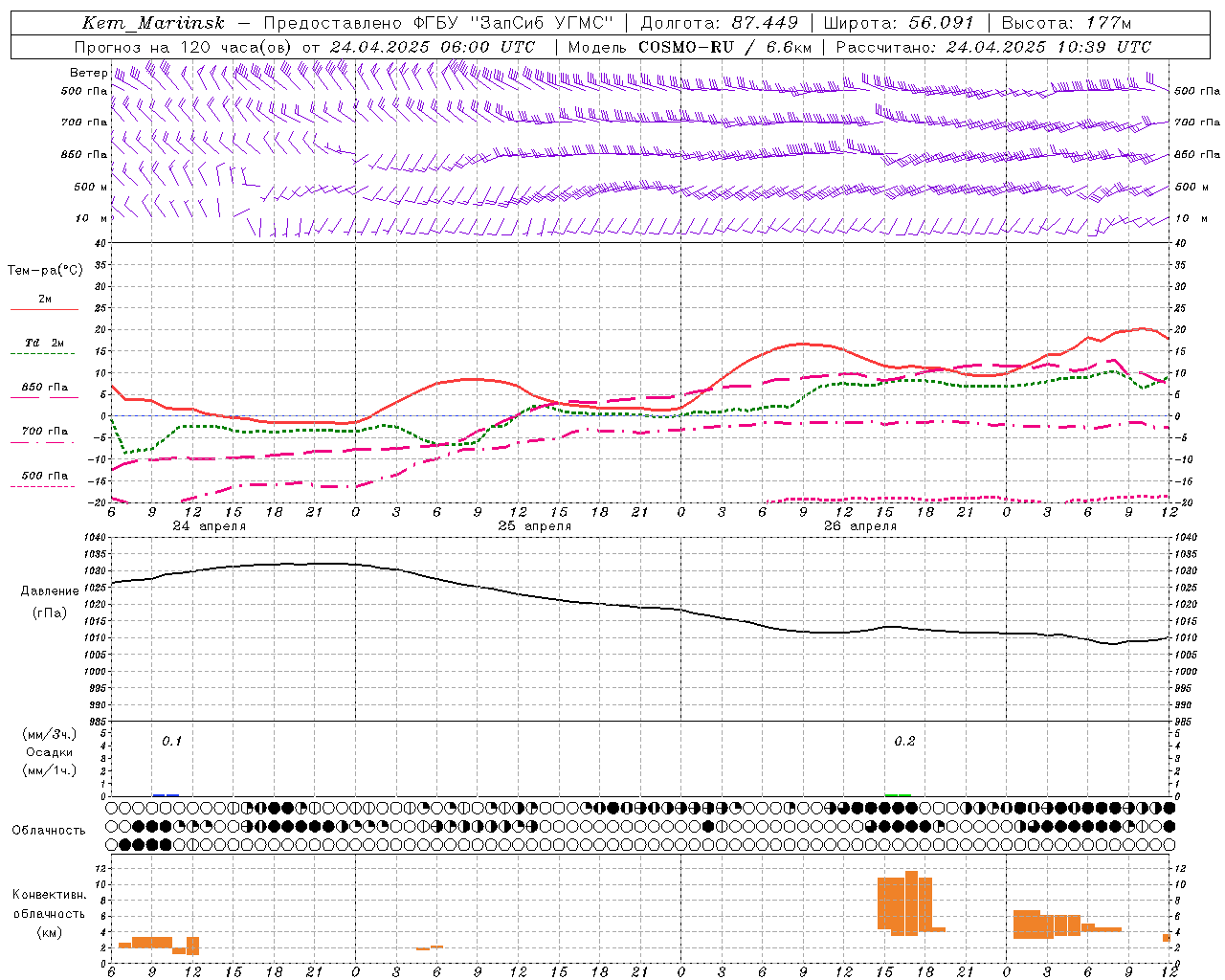Image resolution: width=1225 pixels, height=980 pixels.
Task: Click the 'Осадки' precipitation label
Action: [50, 752]
